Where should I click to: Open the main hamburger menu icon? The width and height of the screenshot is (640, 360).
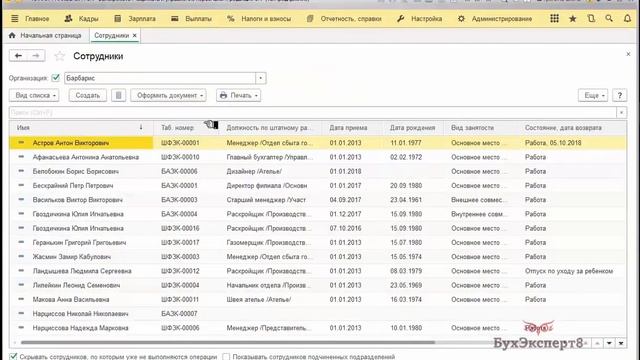click(15, 19)
